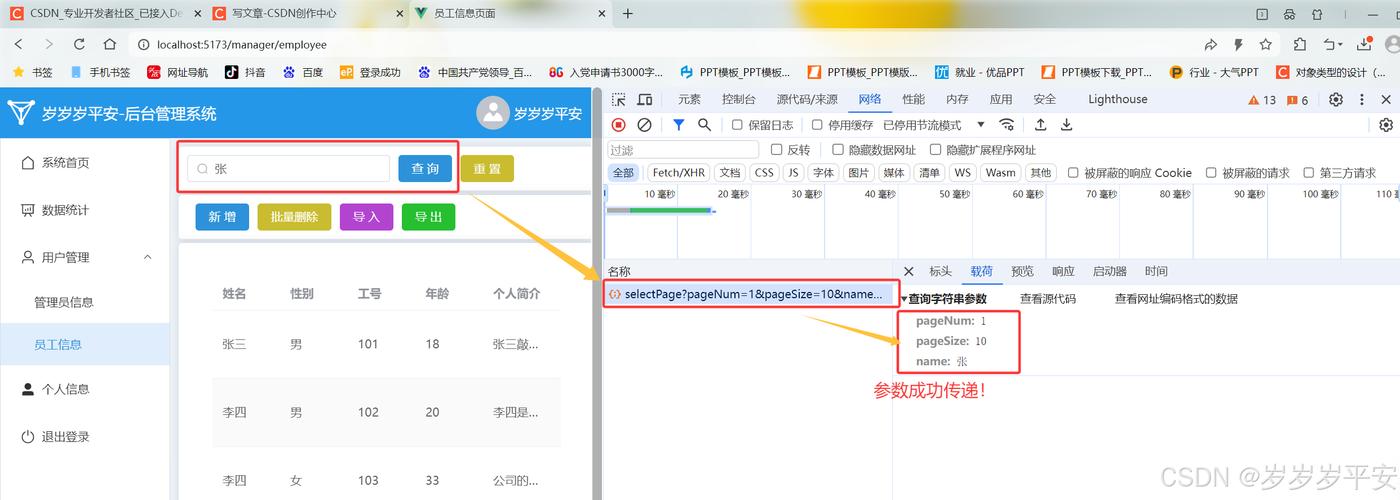Click the 批量删除 button
Screen dimensions: 1400x500
pos(294,217)
